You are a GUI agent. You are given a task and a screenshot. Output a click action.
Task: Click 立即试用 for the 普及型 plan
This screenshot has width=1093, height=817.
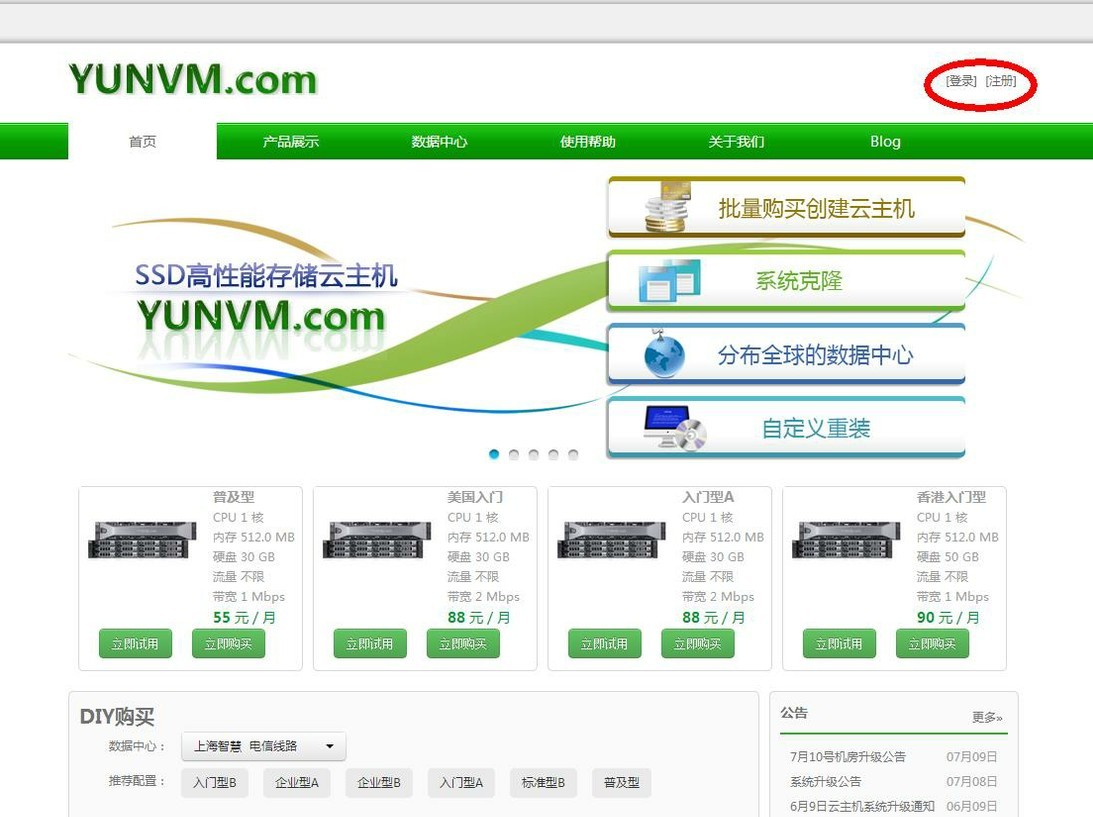[135, 643]
